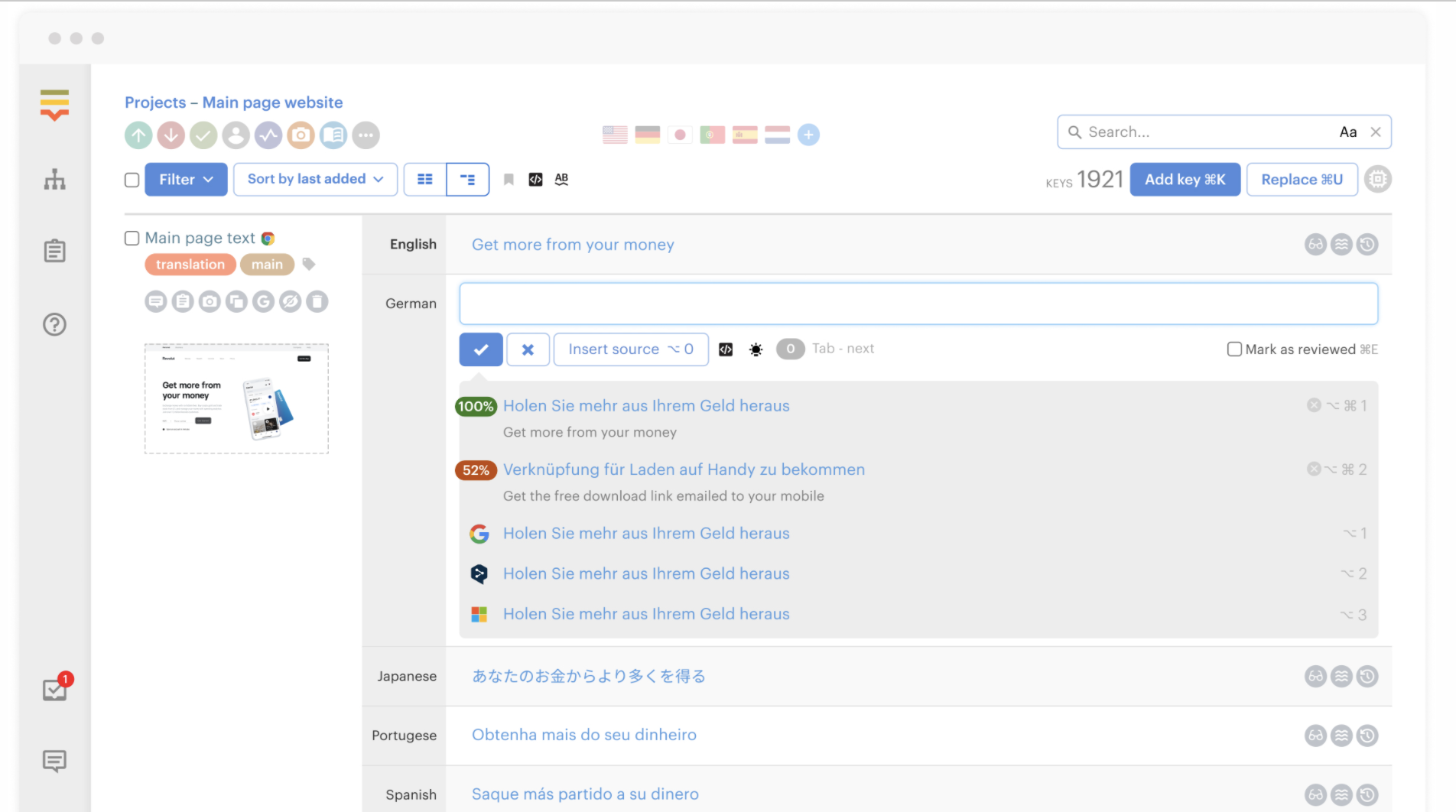
Task: Click the upload arrow icon in project toolbar
Action: [x=138, y=135]
